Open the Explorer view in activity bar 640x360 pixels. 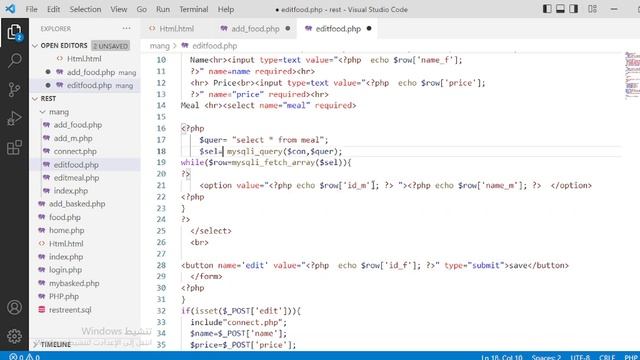(x=14, y=32)
